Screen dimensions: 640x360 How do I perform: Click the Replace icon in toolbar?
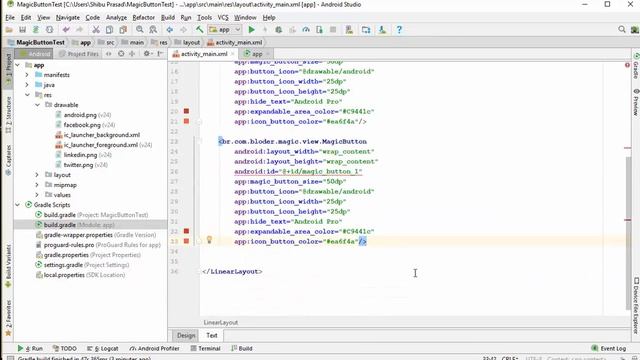153,30
